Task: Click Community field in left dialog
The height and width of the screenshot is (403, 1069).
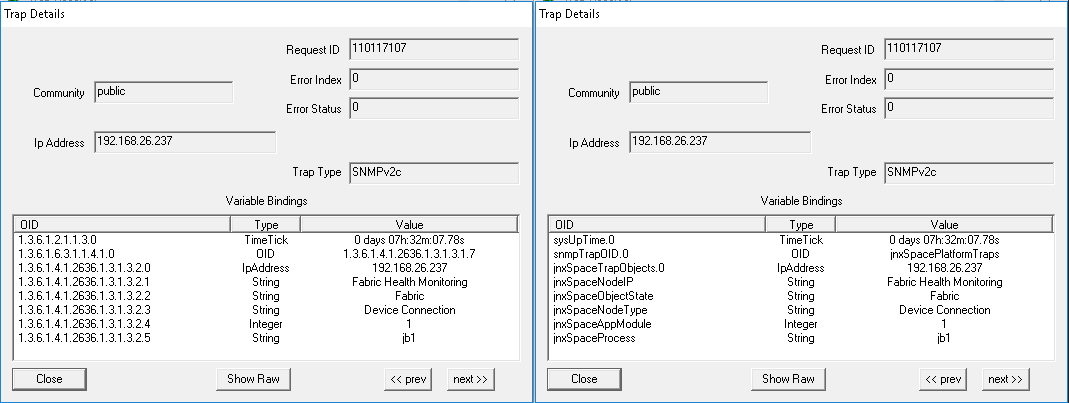Action: (163, 92)
